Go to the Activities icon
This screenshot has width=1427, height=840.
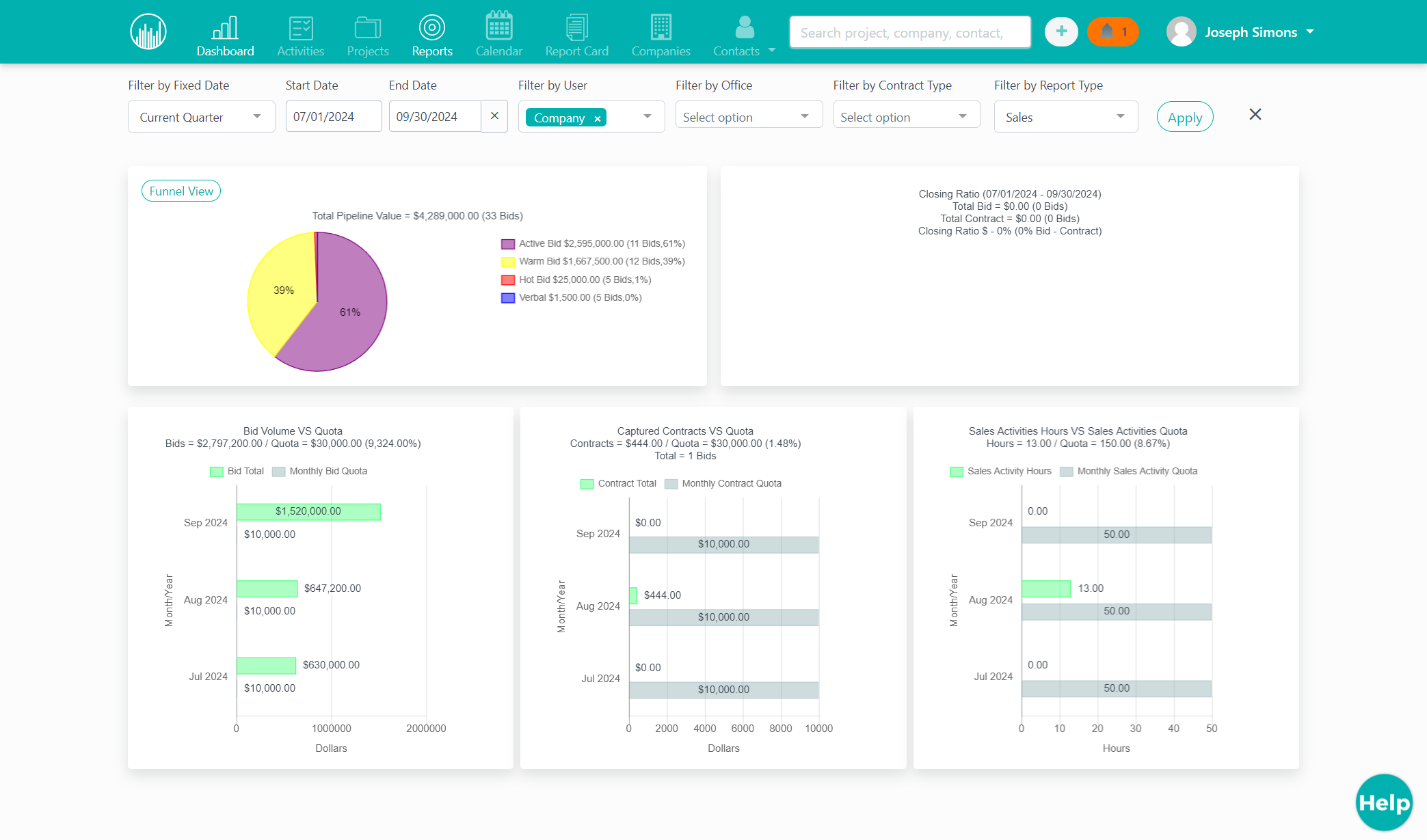click(301, 28)
